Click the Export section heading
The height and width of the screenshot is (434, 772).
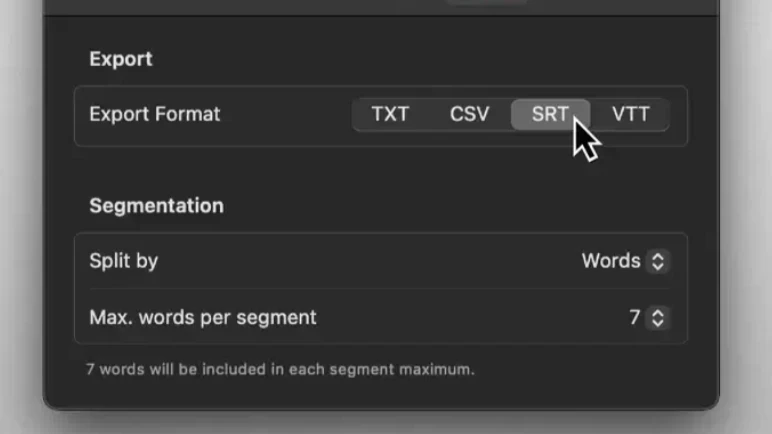[x=121, y=59]
